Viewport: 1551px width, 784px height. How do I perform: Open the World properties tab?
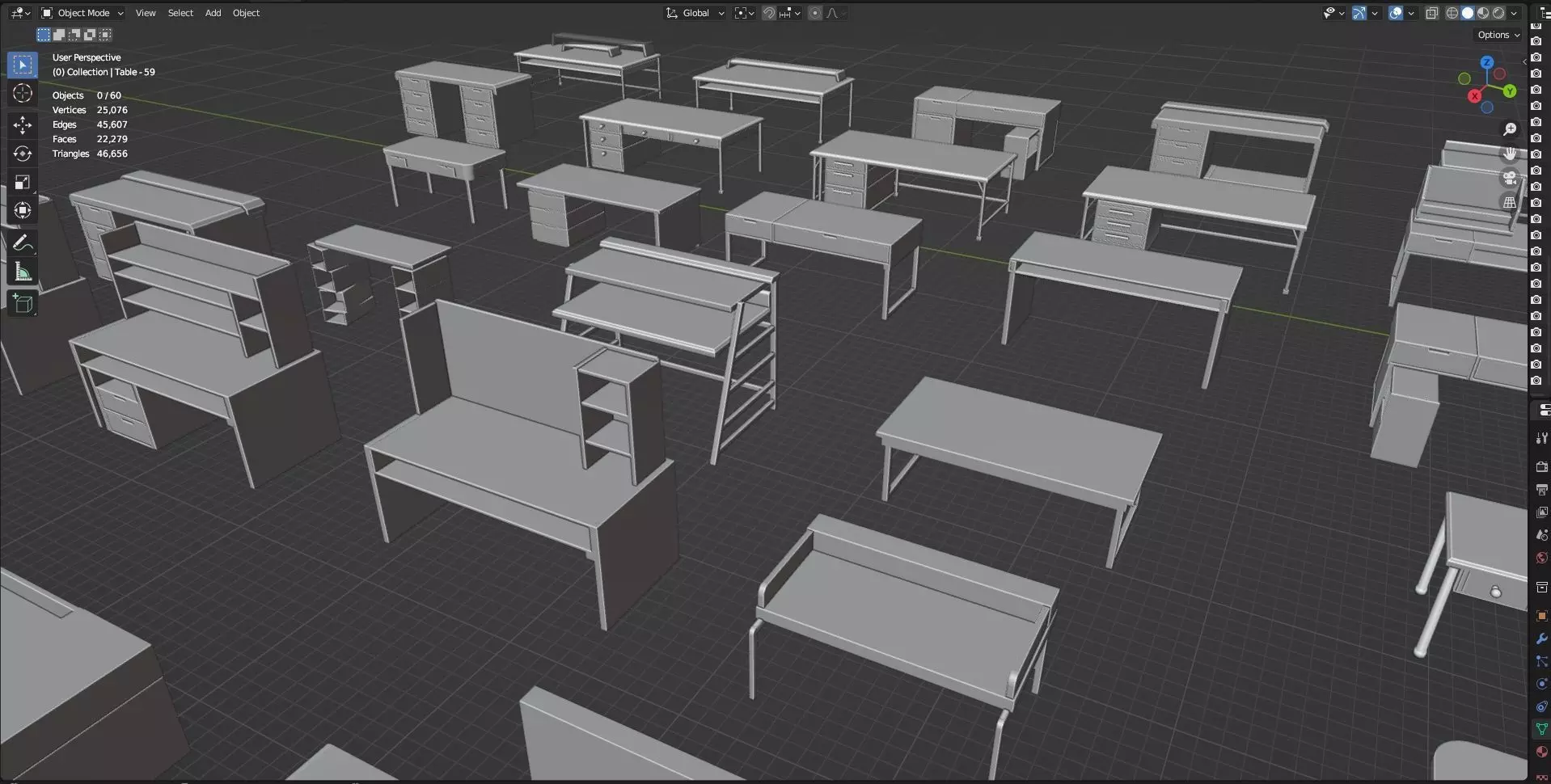point(1541,558)
